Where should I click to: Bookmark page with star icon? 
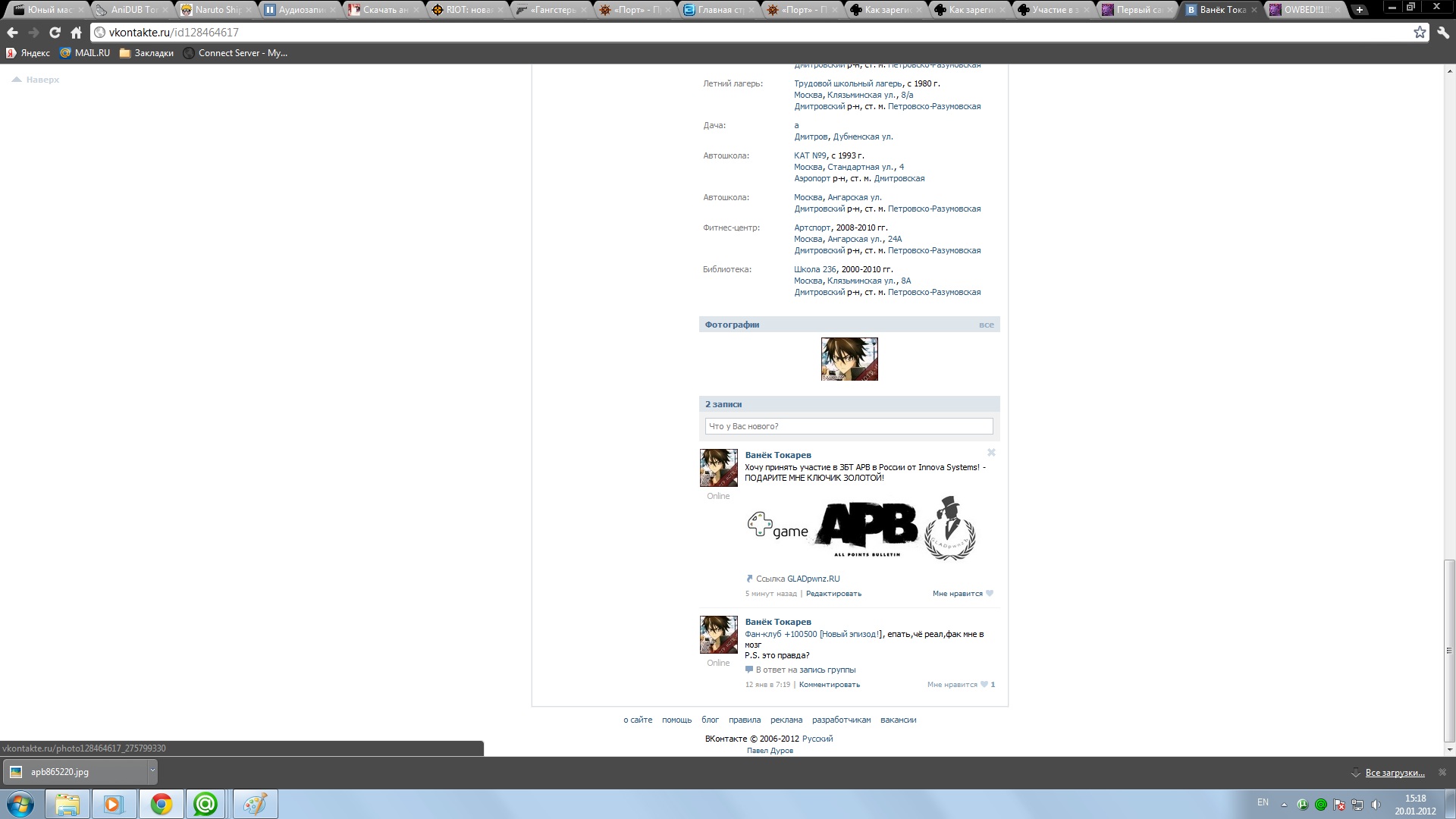coord(1420,32)
